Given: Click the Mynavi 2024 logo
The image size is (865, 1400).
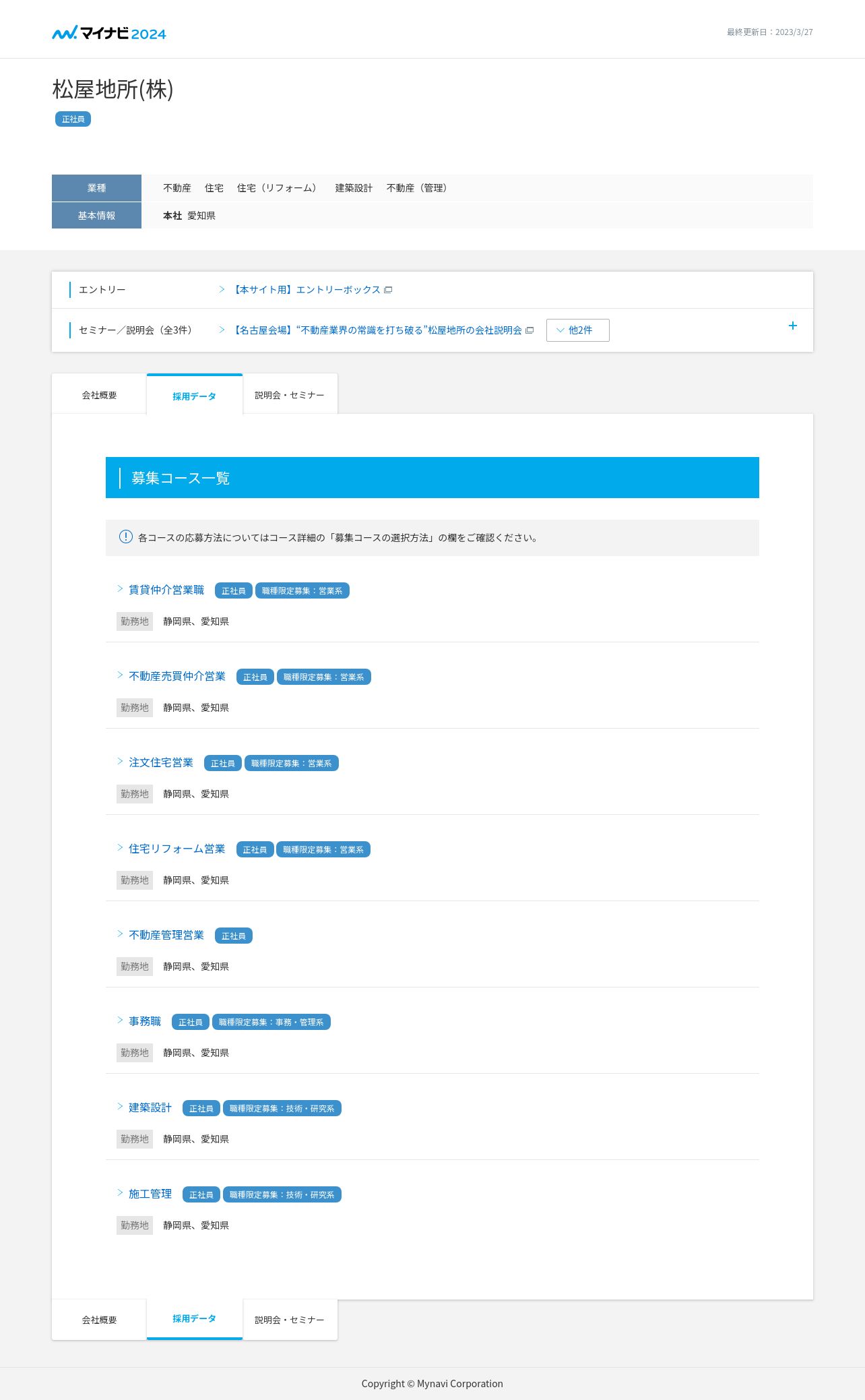Looking at the screenshot, I should tap(109, 33).
